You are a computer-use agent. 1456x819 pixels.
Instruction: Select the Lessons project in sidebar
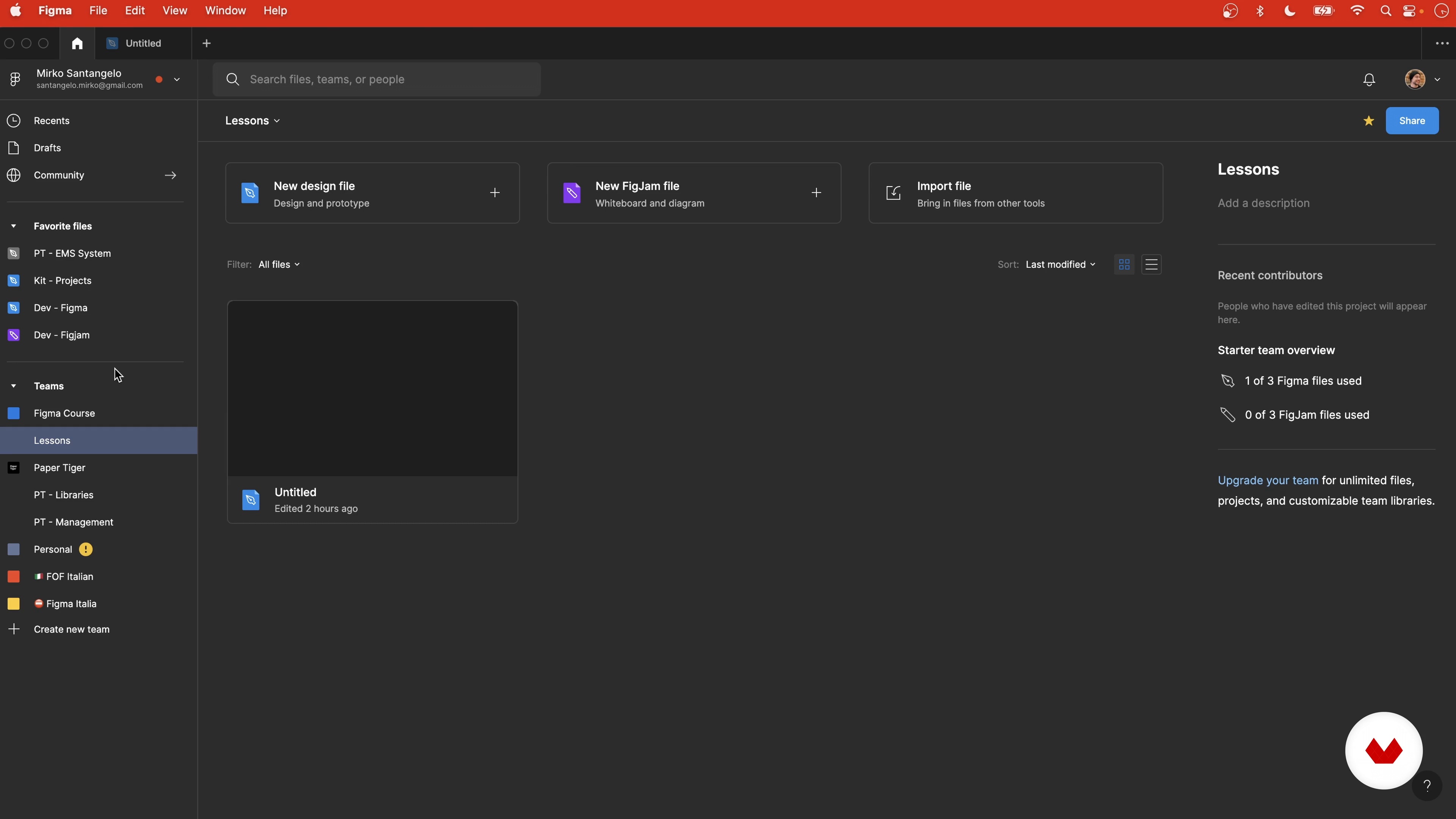pos(98,440)
